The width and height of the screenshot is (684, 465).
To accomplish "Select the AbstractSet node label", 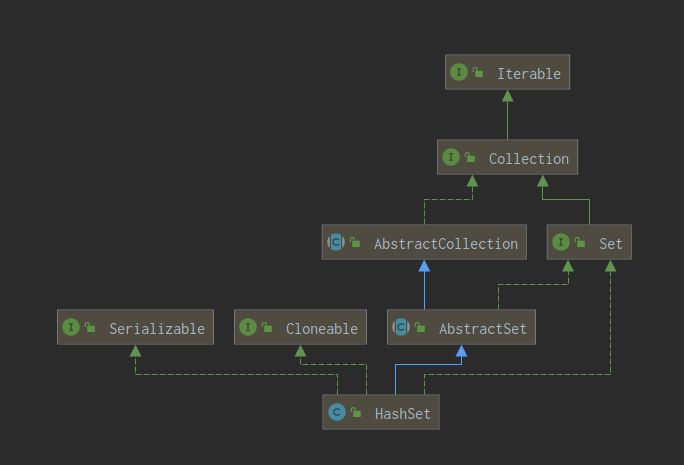I will tap(482, 328).
